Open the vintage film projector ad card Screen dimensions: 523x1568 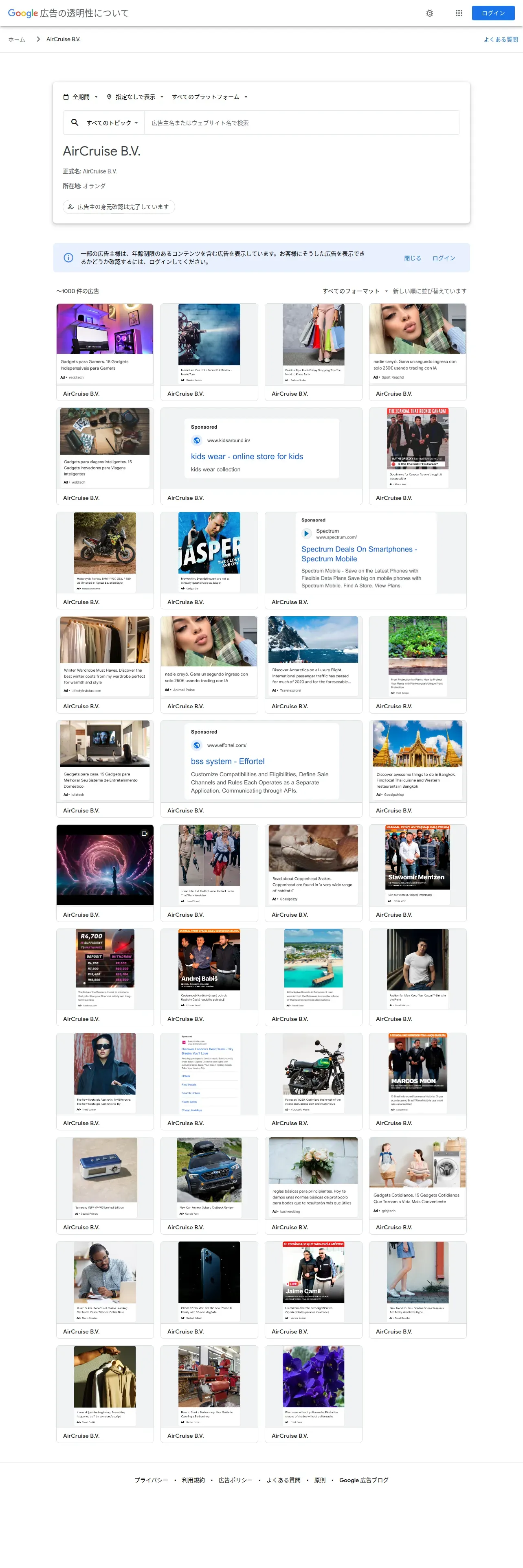(x=209, y=351)
